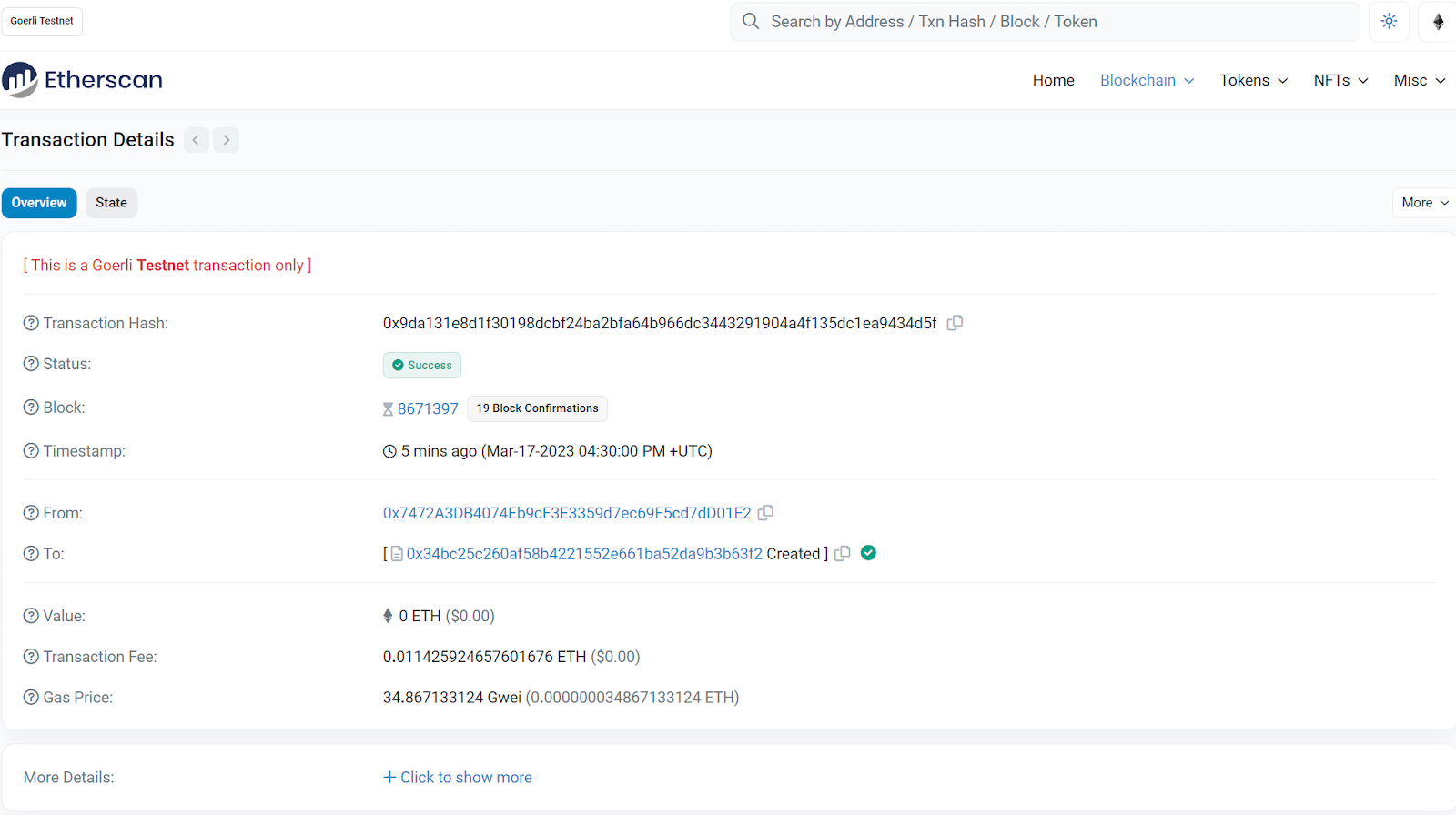Click the timestamp Mar-17-2023 text
This screenshot has height=815, width=1456.
coord(597,451)
